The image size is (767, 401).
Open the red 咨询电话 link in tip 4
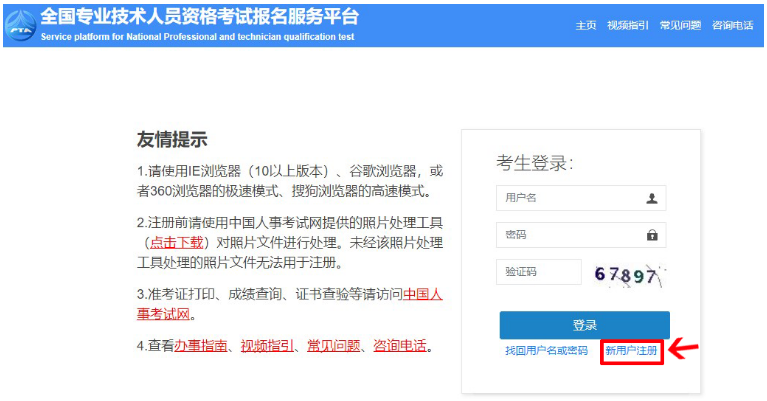tap(400, 346)
